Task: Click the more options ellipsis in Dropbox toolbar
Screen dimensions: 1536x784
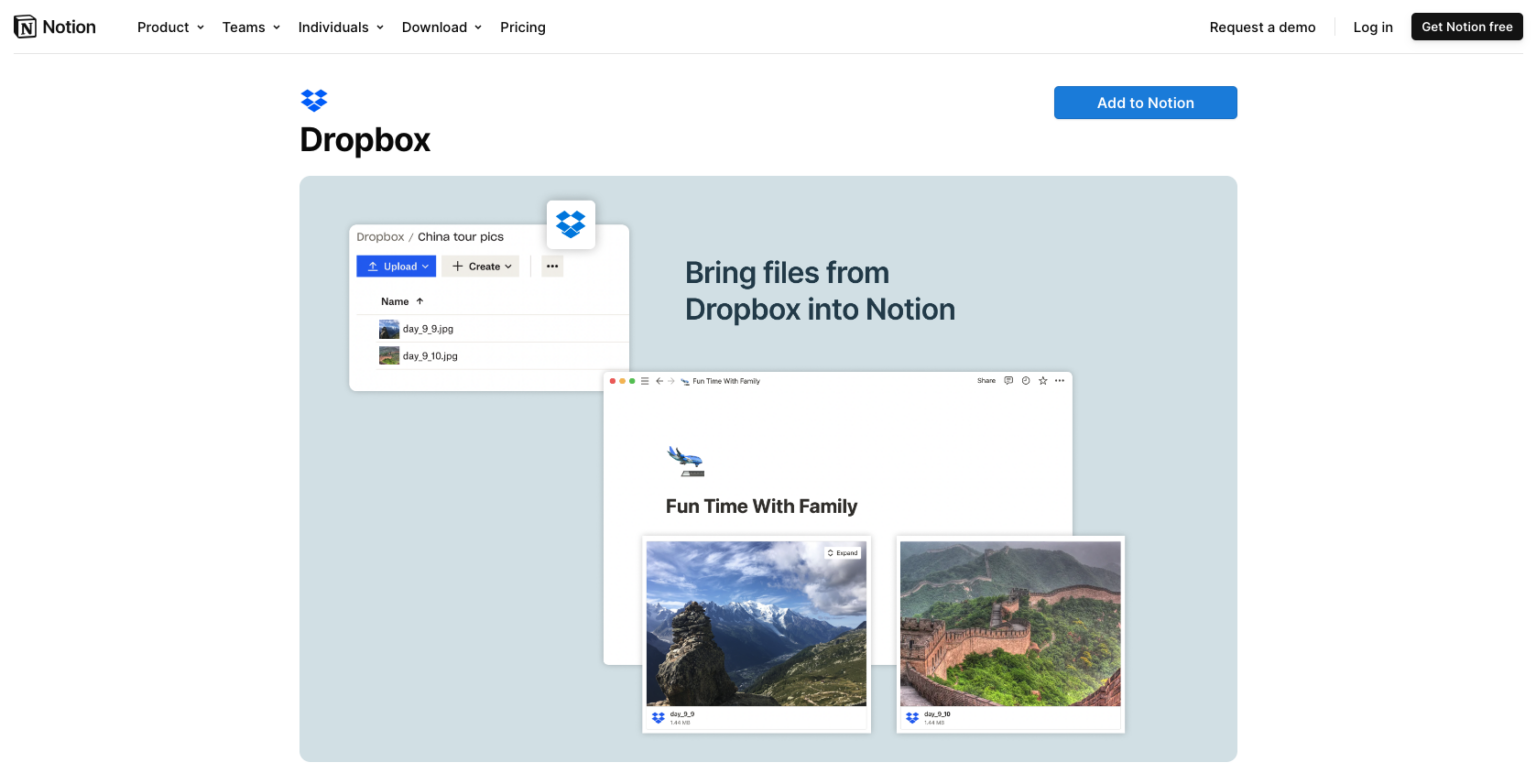Action: pyautogui.click(x=552, y=266)
